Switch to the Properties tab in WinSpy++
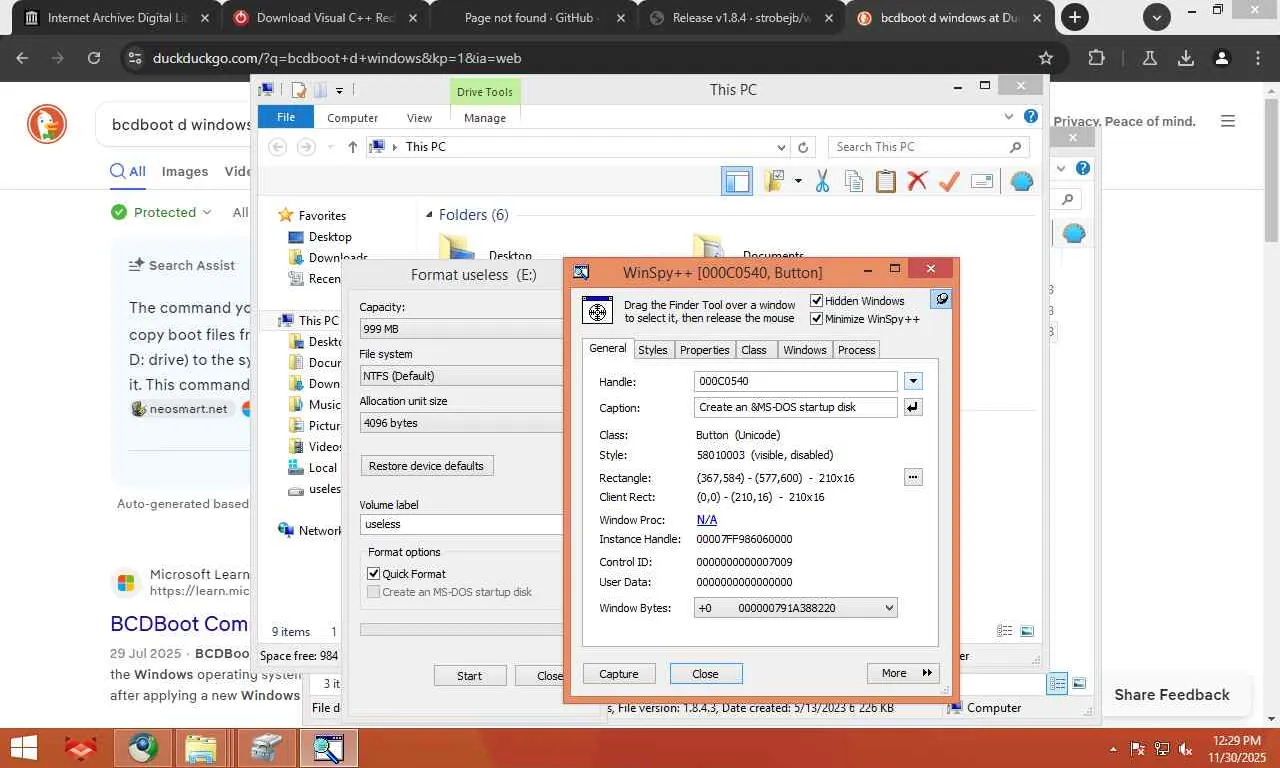 (x=704, y=350)
